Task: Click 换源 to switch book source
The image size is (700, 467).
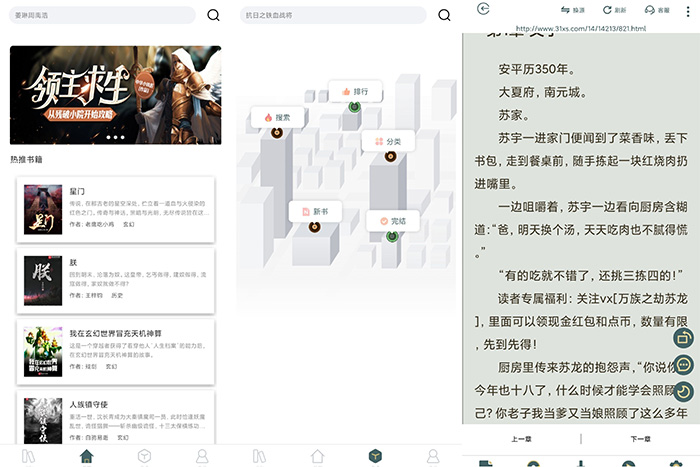Action: coord(573,10)
